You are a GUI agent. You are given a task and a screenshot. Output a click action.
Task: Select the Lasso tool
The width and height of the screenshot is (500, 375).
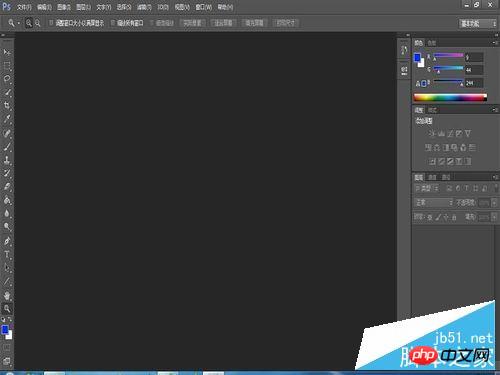7,79
